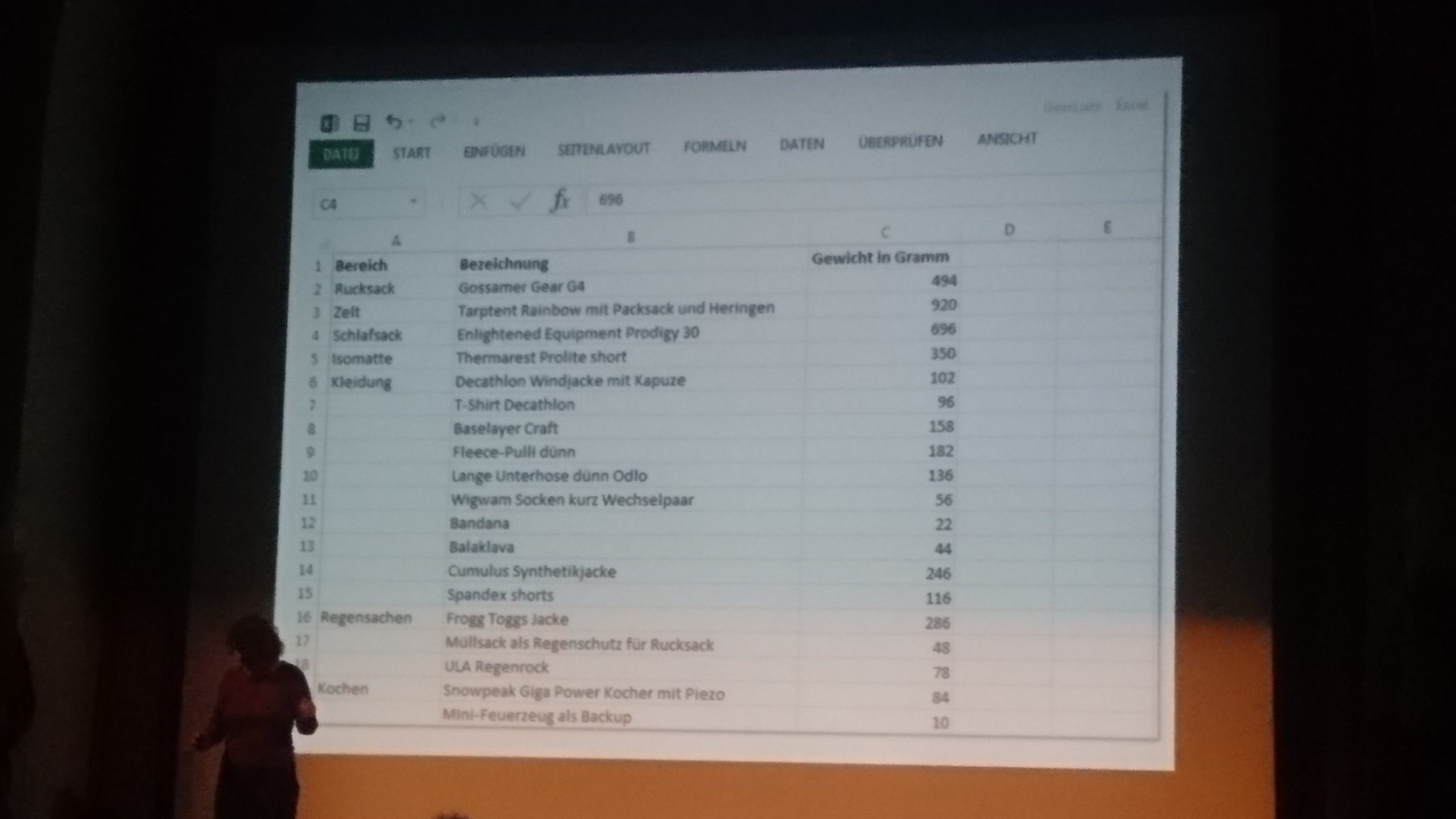
Task: Click the Excel application icon
Action: coord(329,123)
